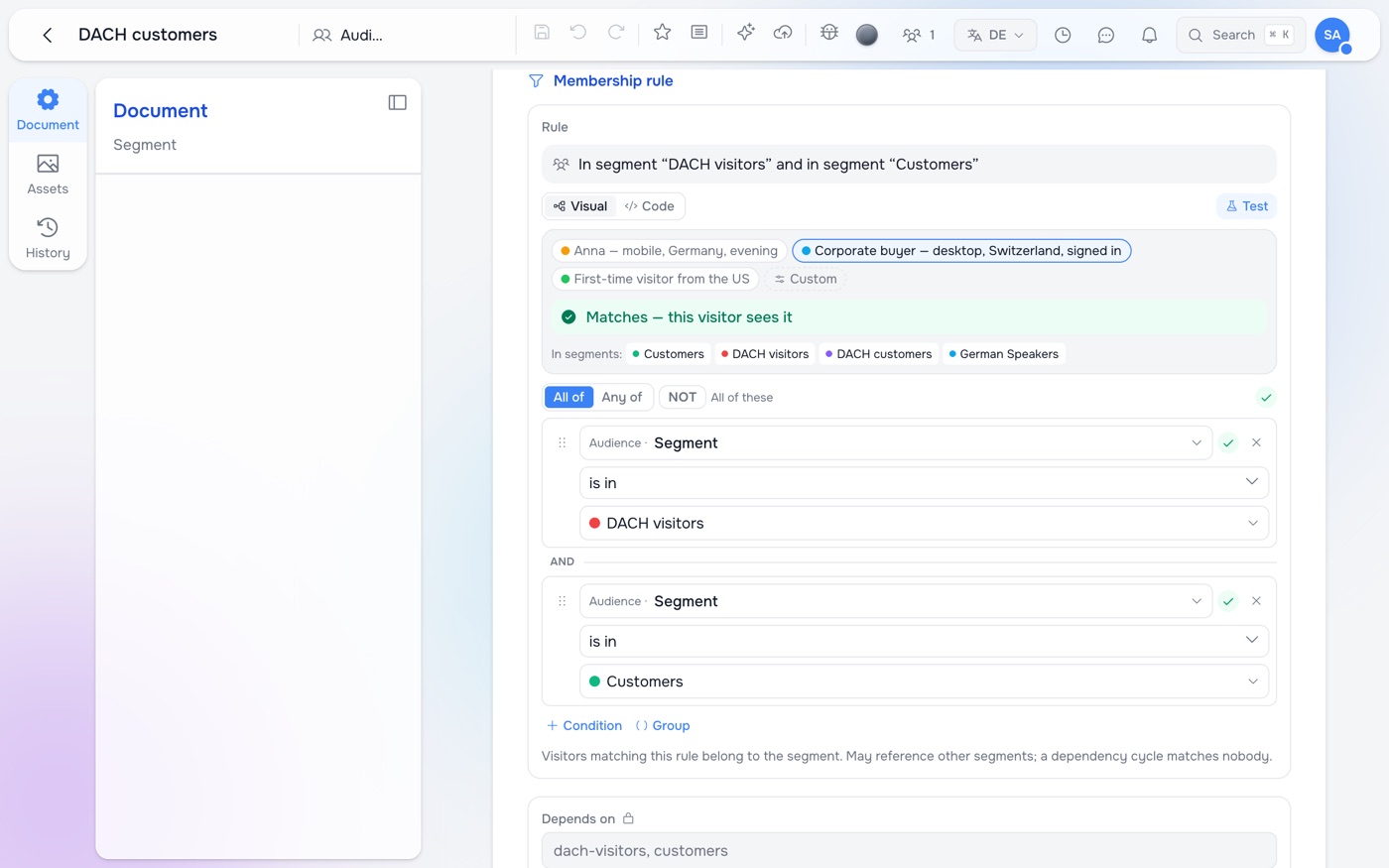Click the cloud upload publish icon

tap(783, 33)
